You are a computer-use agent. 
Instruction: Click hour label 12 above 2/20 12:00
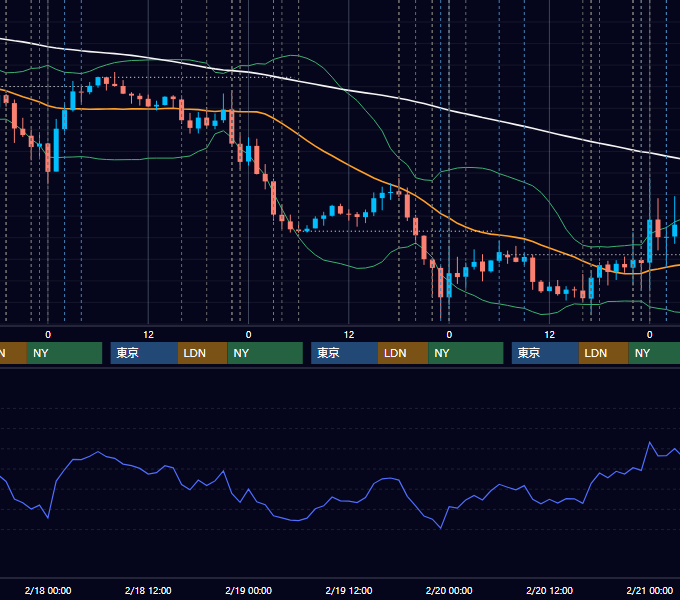[549, 335]
